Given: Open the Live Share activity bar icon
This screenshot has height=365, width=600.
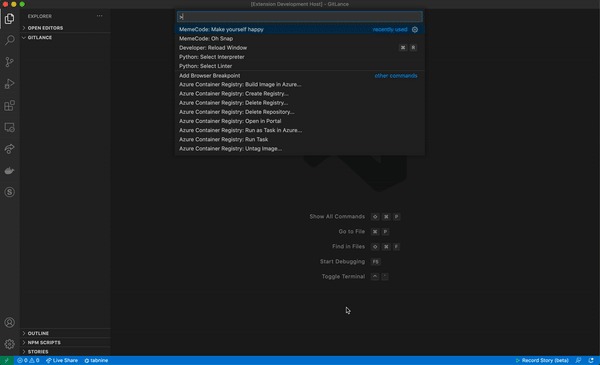Looking at the screenshot, I should click(10, 149).
